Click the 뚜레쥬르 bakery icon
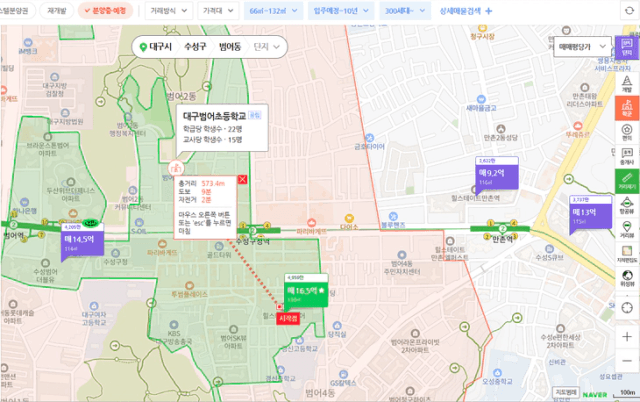The height and width of the screenshot is (402, 640). coord(578,125)
